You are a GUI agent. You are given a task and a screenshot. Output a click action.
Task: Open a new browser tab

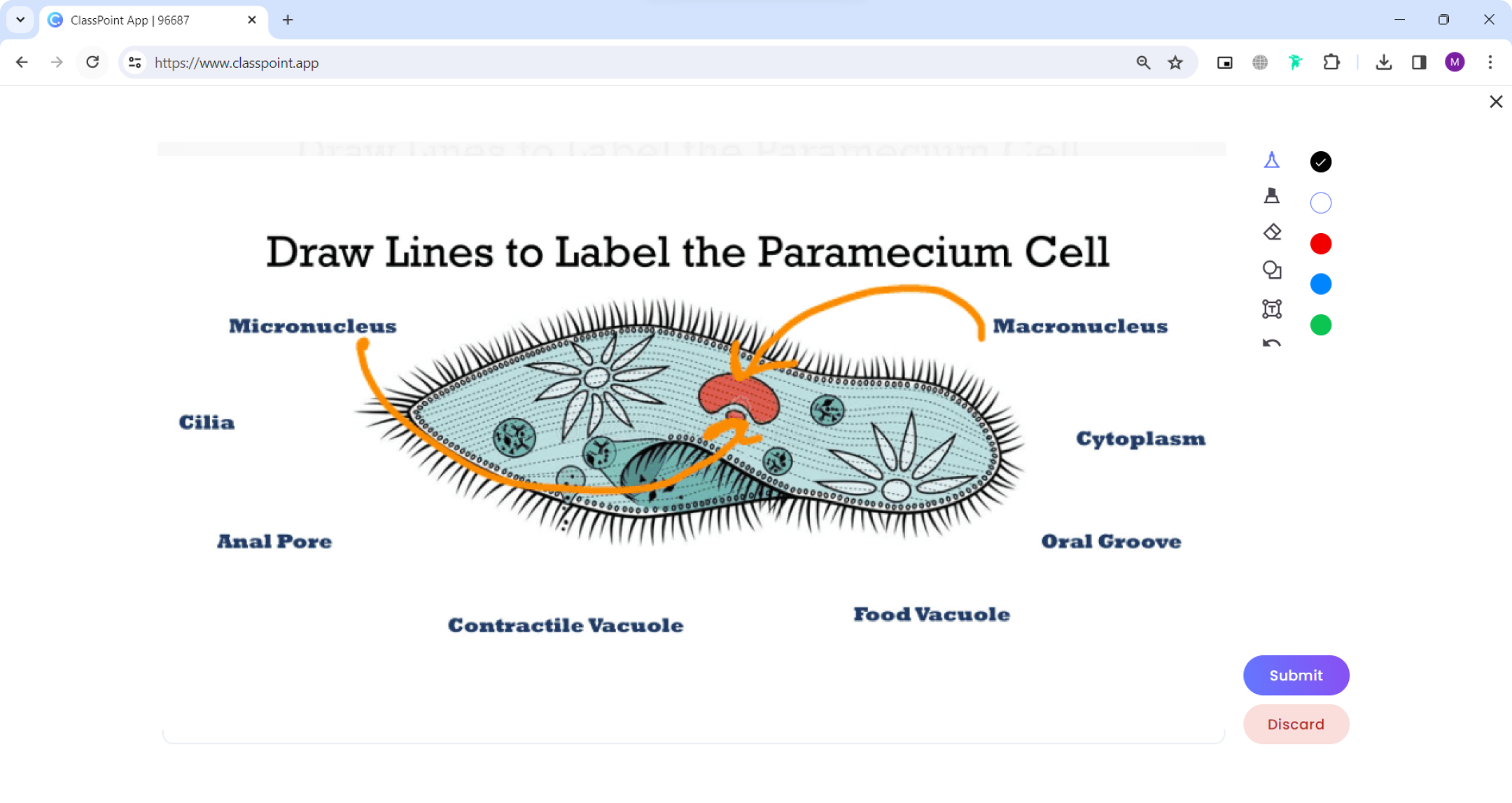[288, 20]
